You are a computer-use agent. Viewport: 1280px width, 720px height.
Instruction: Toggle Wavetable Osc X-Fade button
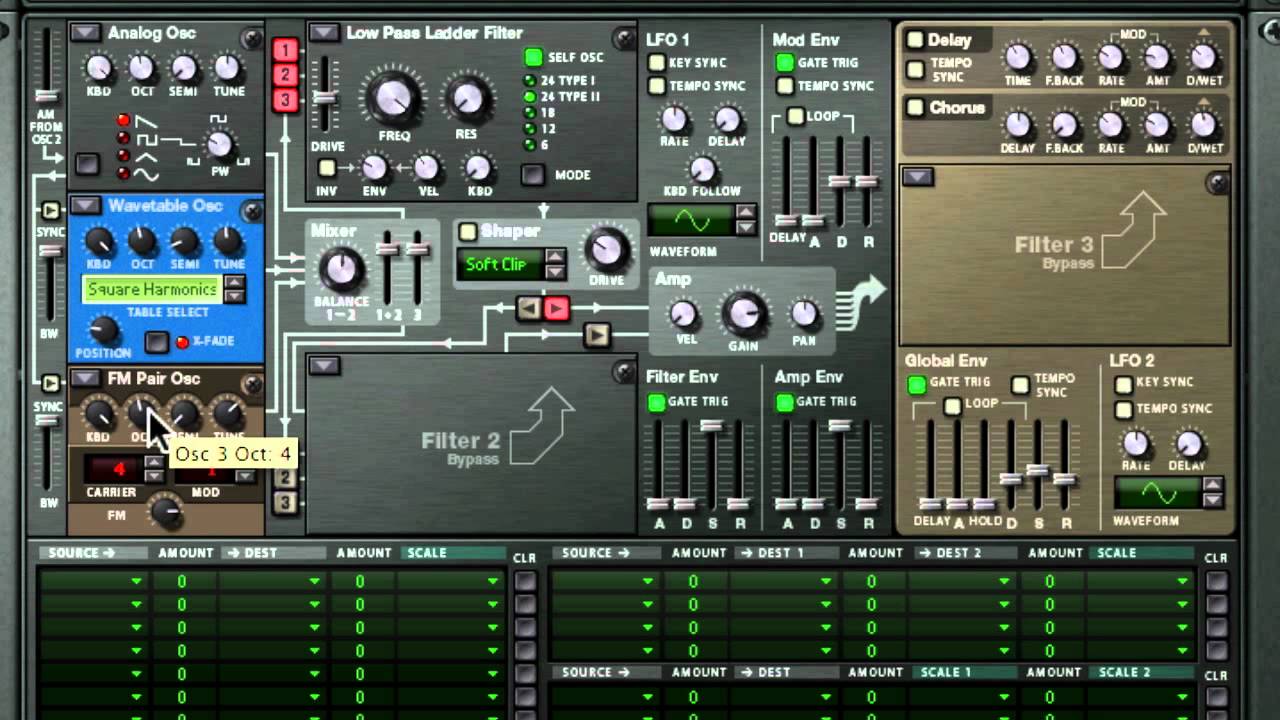(156, 342)
